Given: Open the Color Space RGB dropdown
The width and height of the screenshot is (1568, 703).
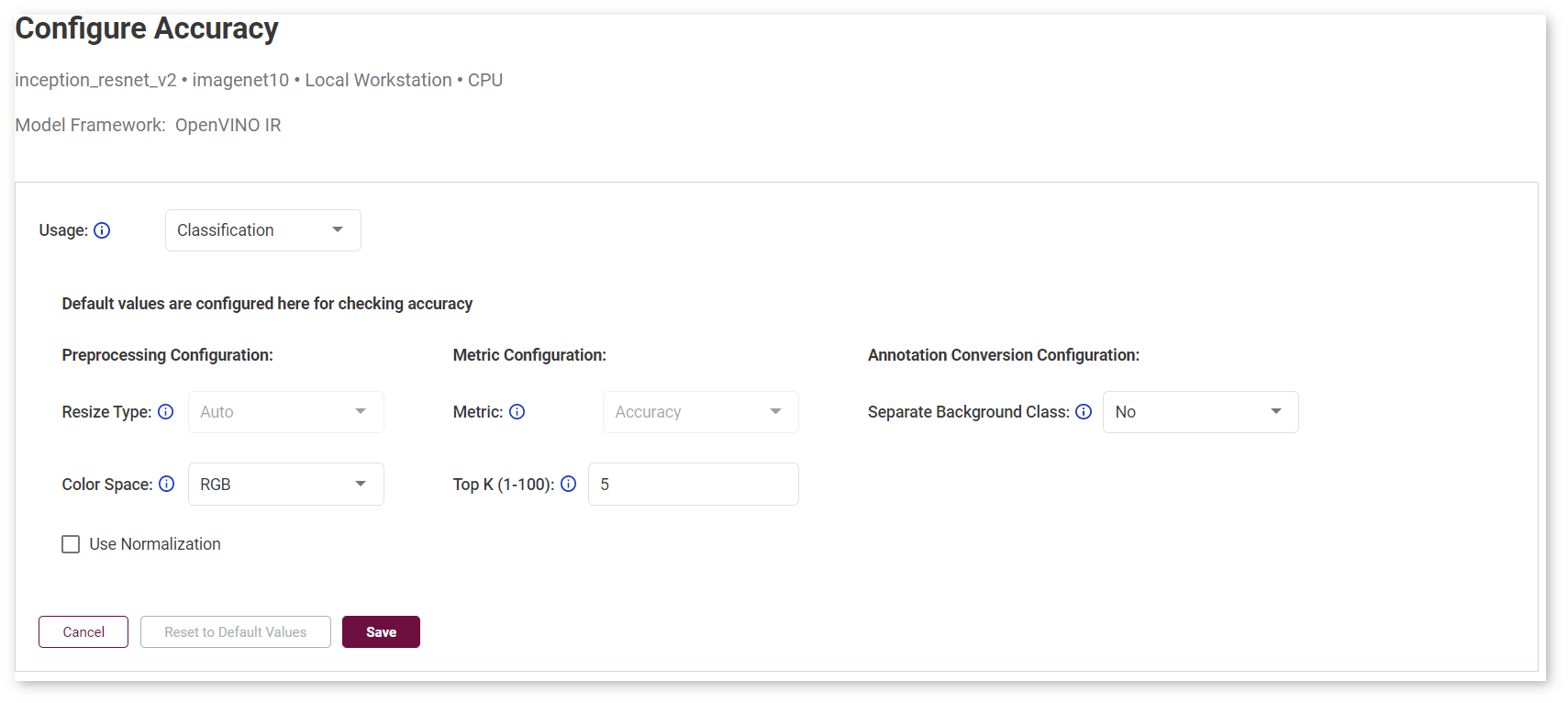Looking at the screenshot, I should [x=286, y=484].
